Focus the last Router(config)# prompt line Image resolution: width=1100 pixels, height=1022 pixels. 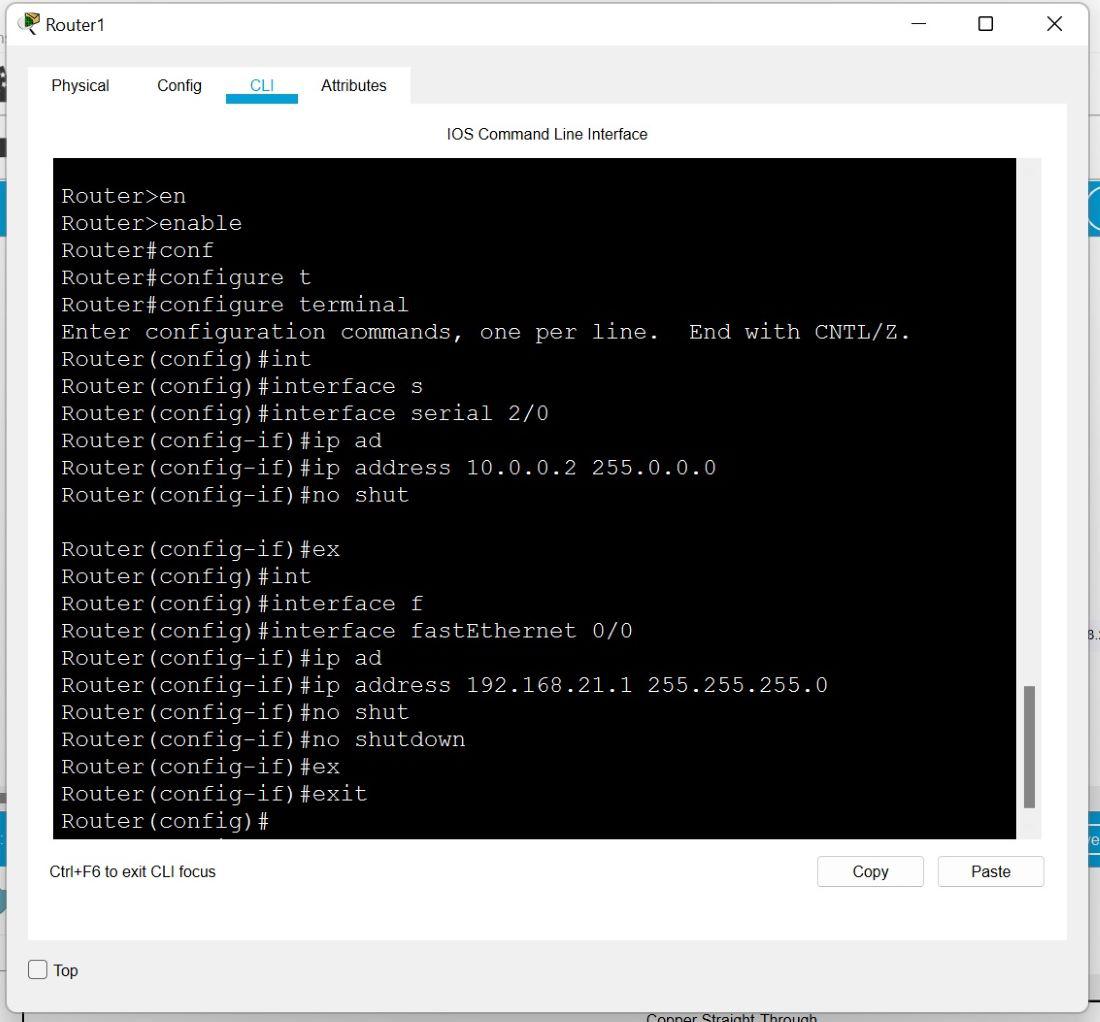[165, 821]
